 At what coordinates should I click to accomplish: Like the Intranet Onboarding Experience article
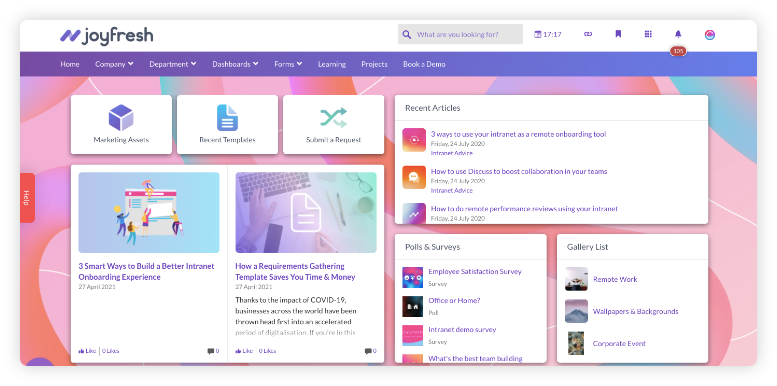click(87, 351)
